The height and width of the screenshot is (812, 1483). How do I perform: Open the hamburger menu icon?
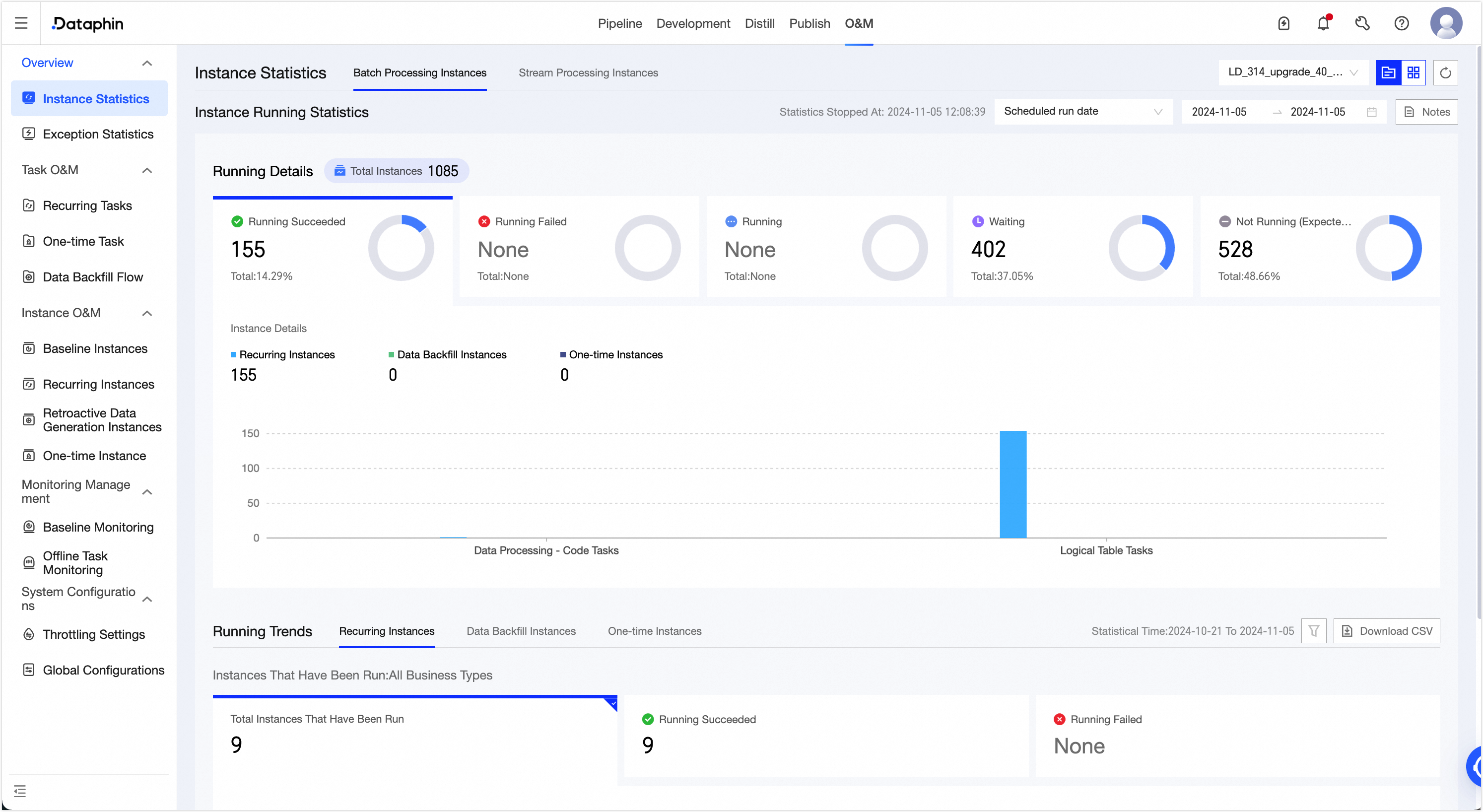[21, 23]
